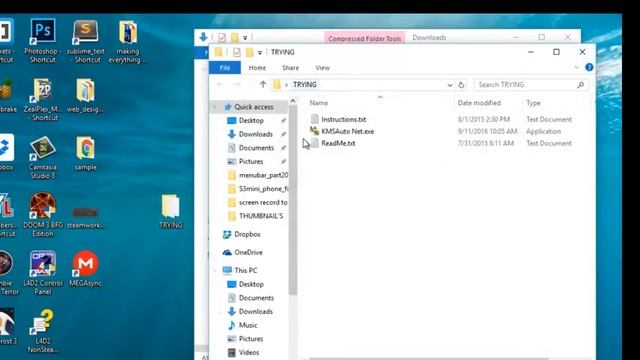
Task: Click New Folder icon in TRYING title bar
Action: click(x=249, y=52)
